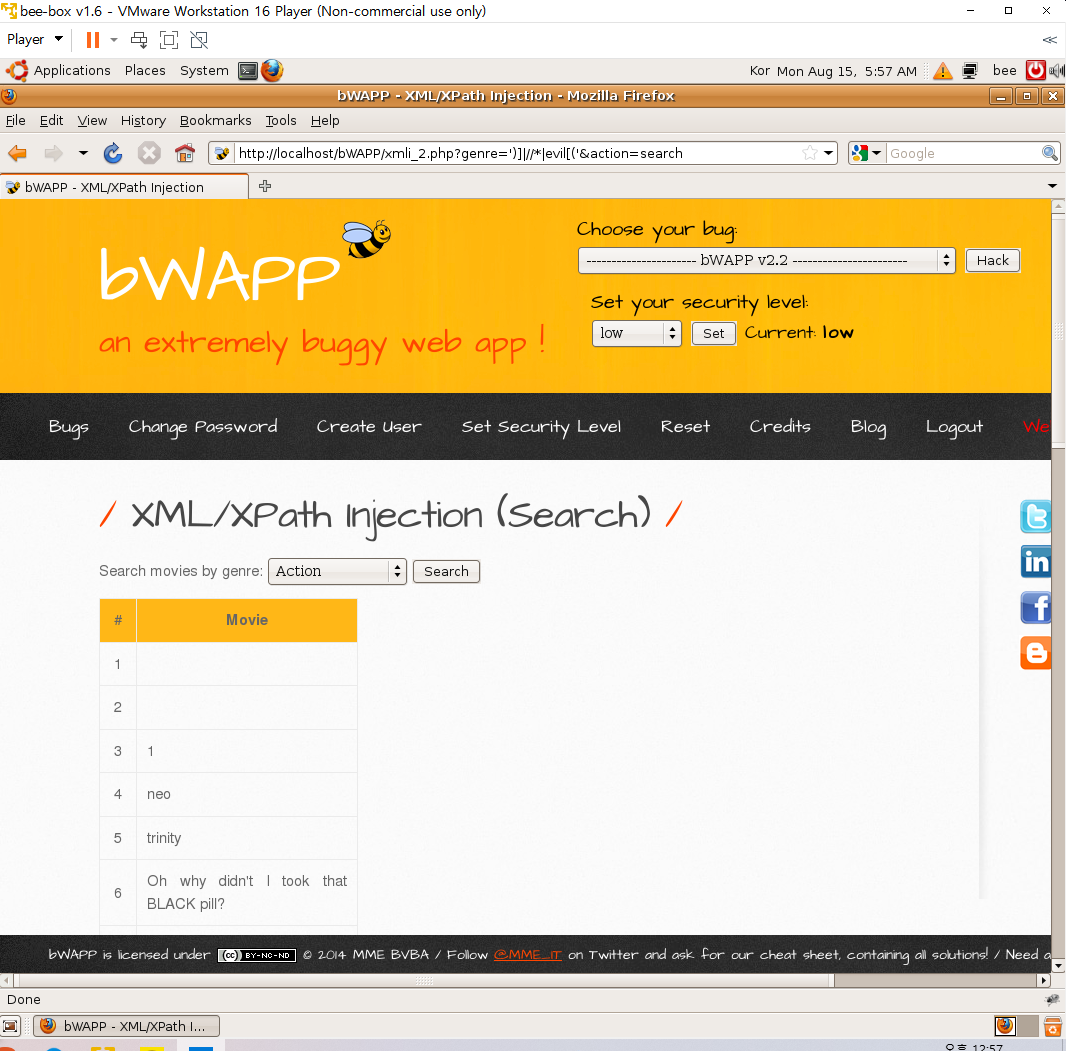Click the stop loading button
The width and height of the screenshot is (1066, 1051).
pos(149,153)
